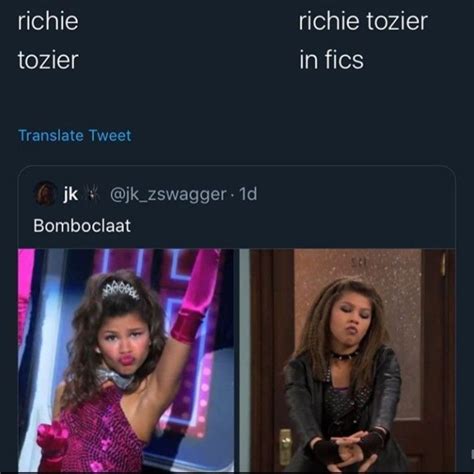Open the right black leather jacket photo
474x474 pixels.
(347, 360)
